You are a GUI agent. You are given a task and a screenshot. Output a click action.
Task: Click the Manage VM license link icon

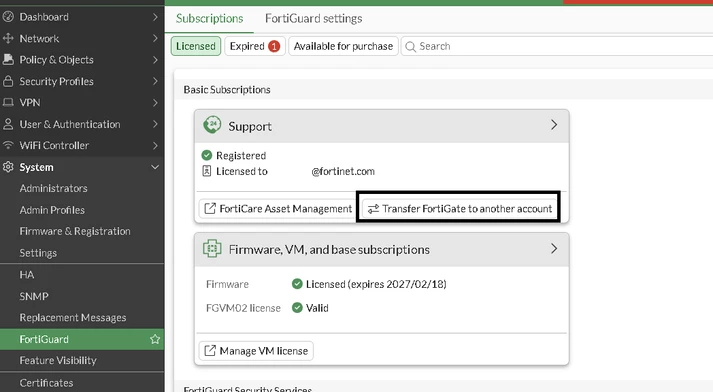[210, 351]
